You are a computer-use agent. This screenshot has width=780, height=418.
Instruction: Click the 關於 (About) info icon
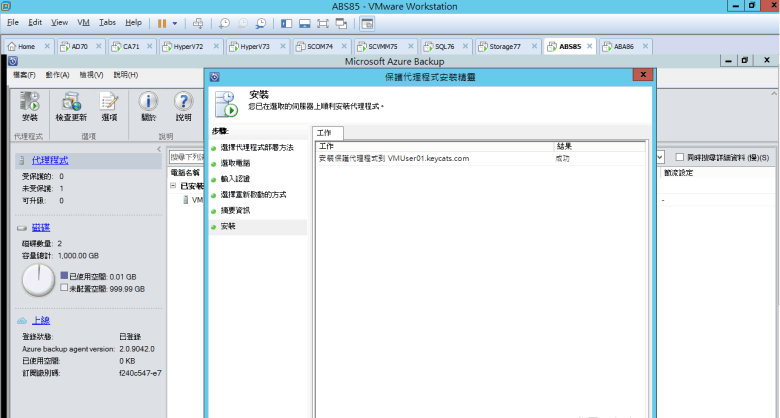148,106
